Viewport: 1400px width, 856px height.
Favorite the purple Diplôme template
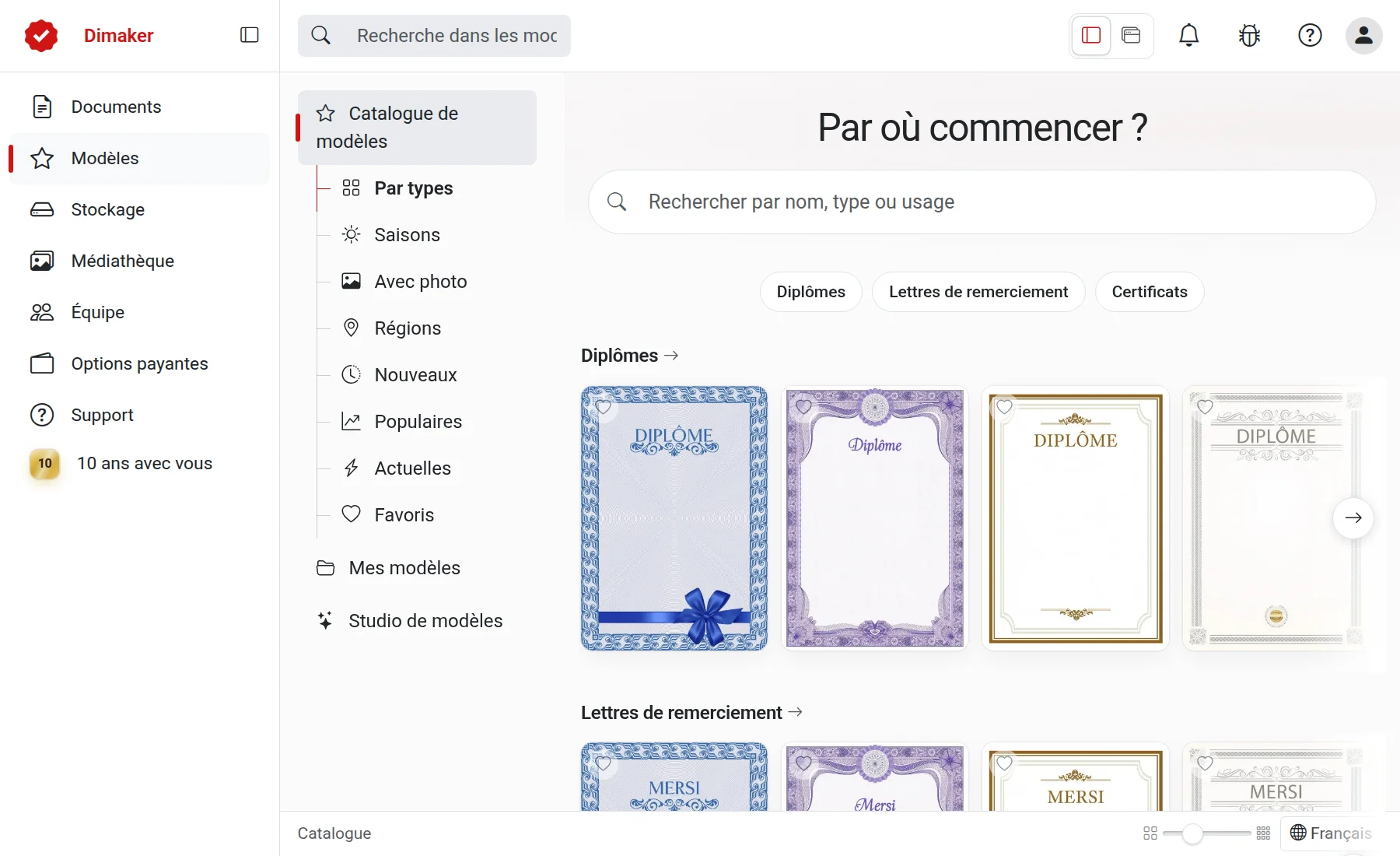[803, 407]
